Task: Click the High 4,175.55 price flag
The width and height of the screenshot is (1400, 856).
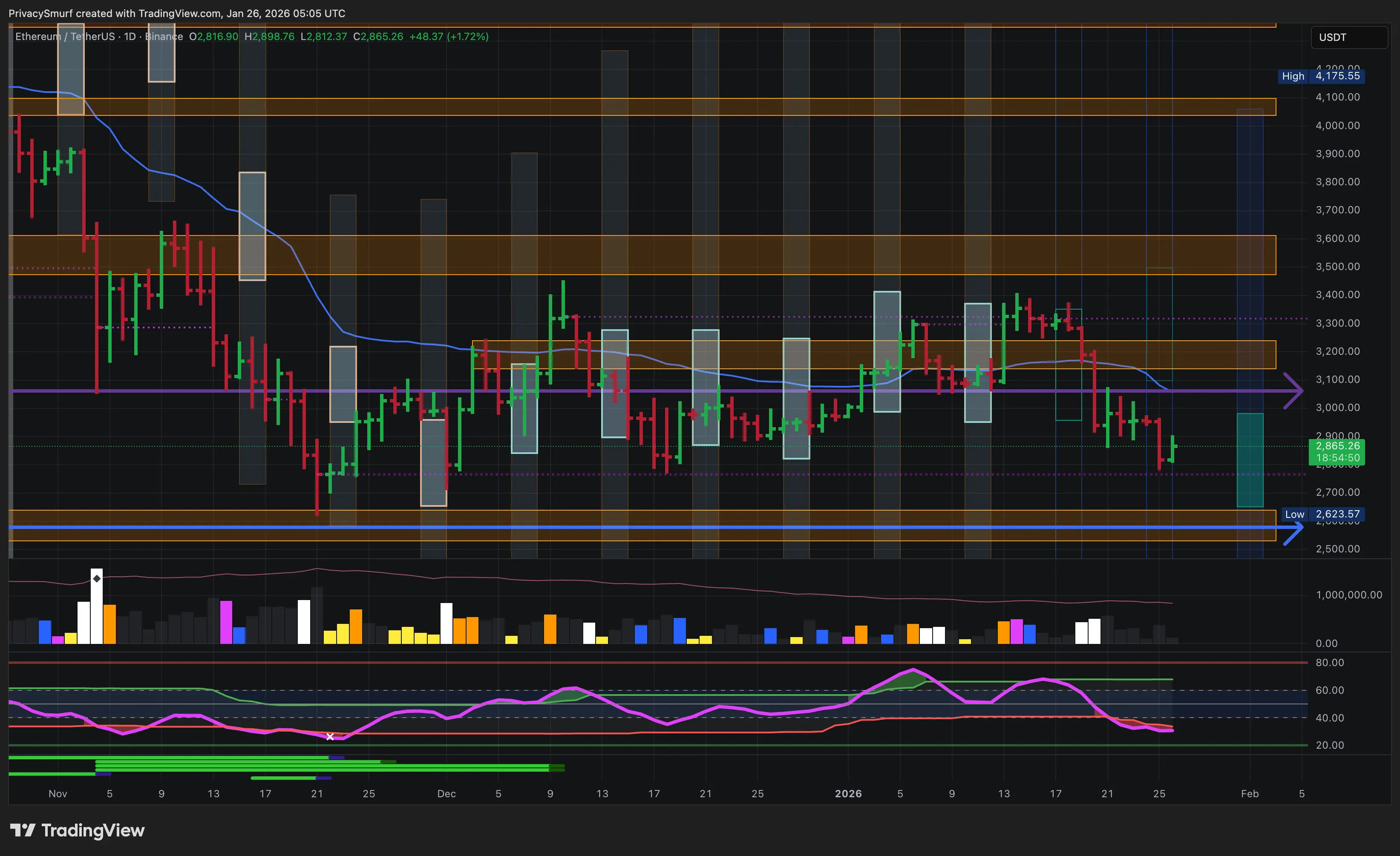Action: [1320, 76]
